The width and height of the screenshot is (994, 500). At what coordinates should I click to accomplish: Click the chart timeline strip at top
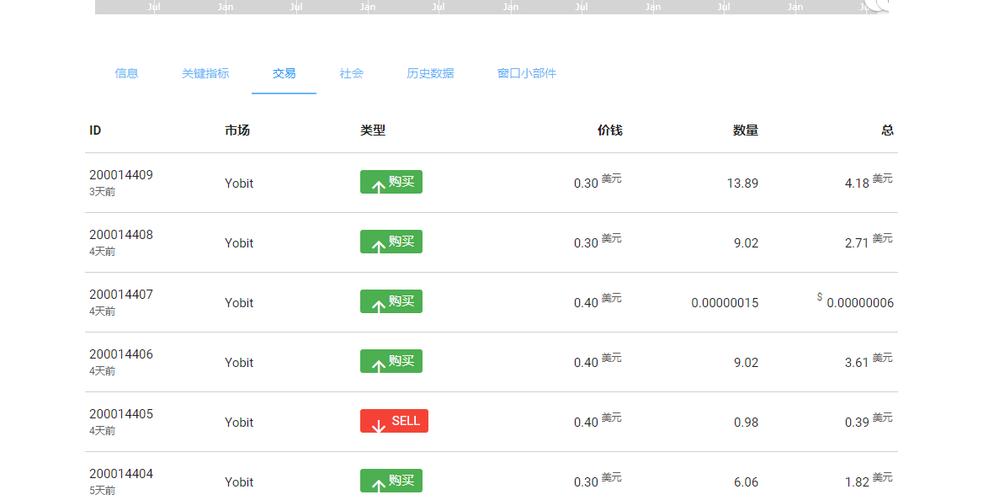tap(490, 7)
